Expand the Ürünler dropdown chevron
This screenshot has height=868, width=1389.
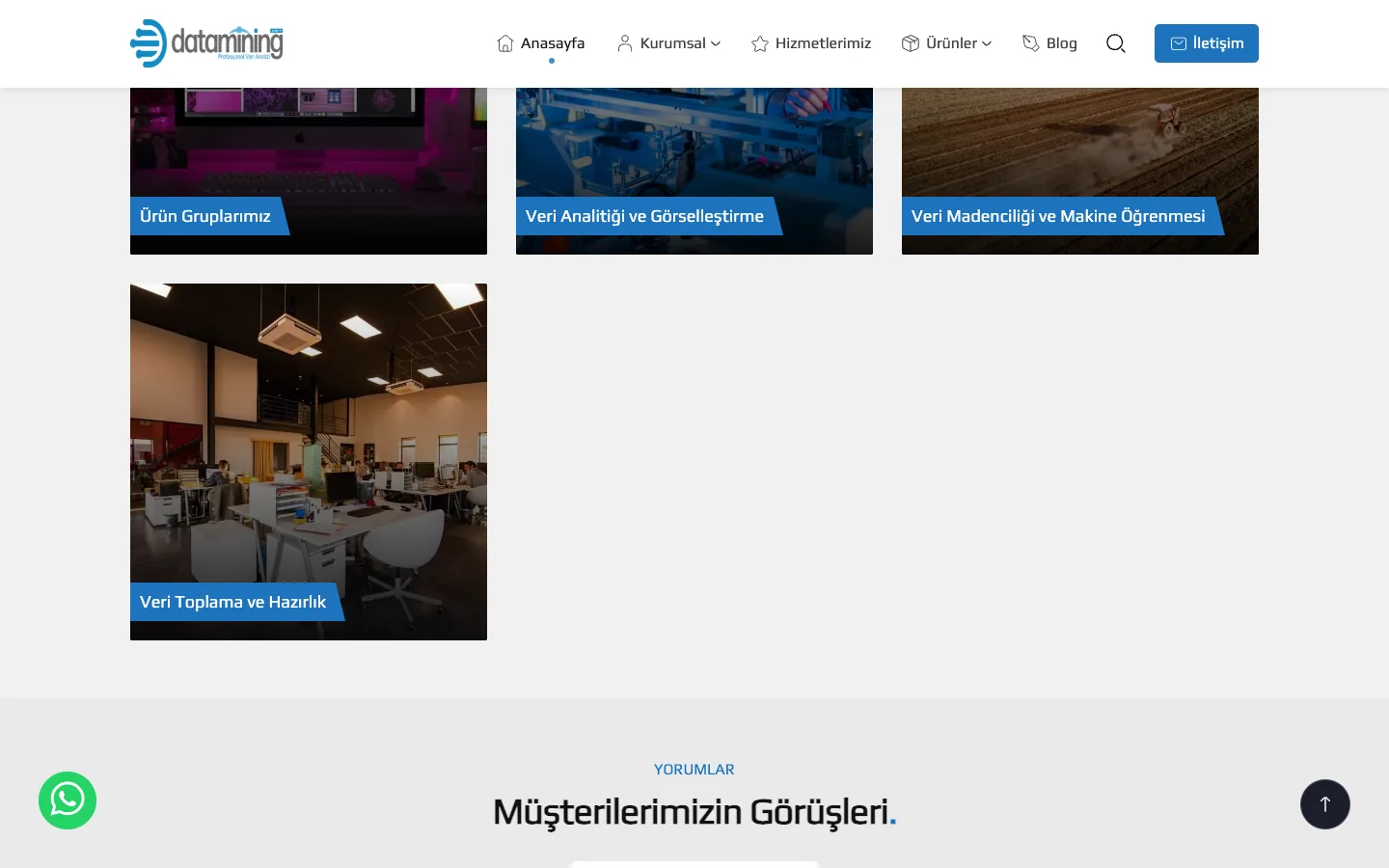pos(987,43)
